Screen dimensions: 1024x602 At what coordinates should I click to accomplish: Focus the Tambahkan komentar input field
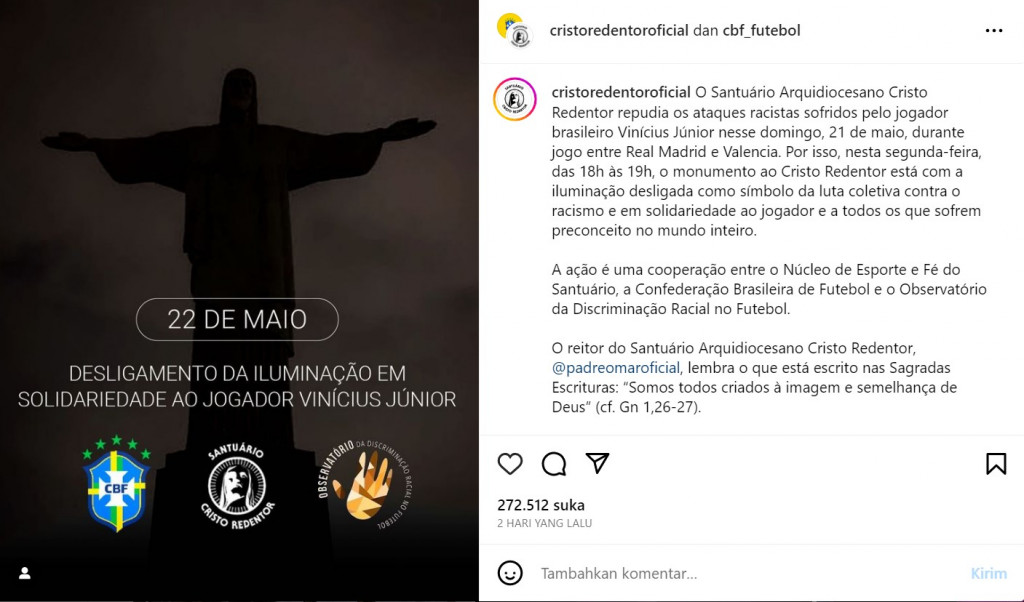751,573
